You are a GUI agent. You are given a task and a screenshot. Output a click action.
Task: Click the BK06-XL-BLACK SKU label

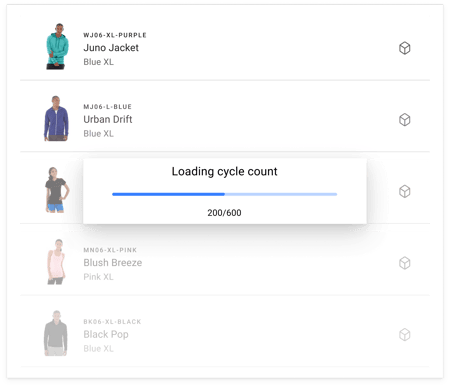tap(112, 322)
